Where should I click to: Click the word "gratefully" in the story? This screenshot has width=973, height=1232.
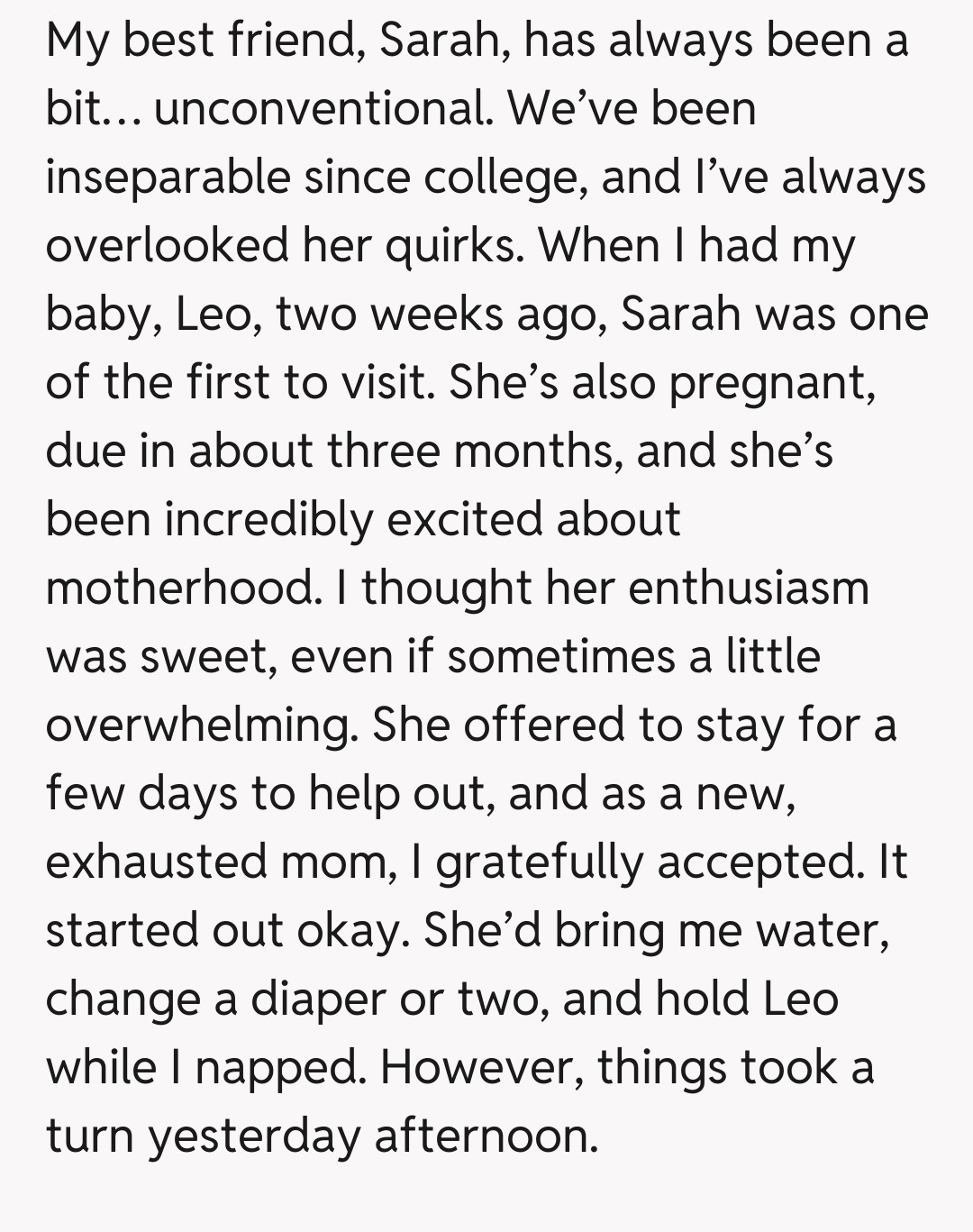[x=540, y=862]
